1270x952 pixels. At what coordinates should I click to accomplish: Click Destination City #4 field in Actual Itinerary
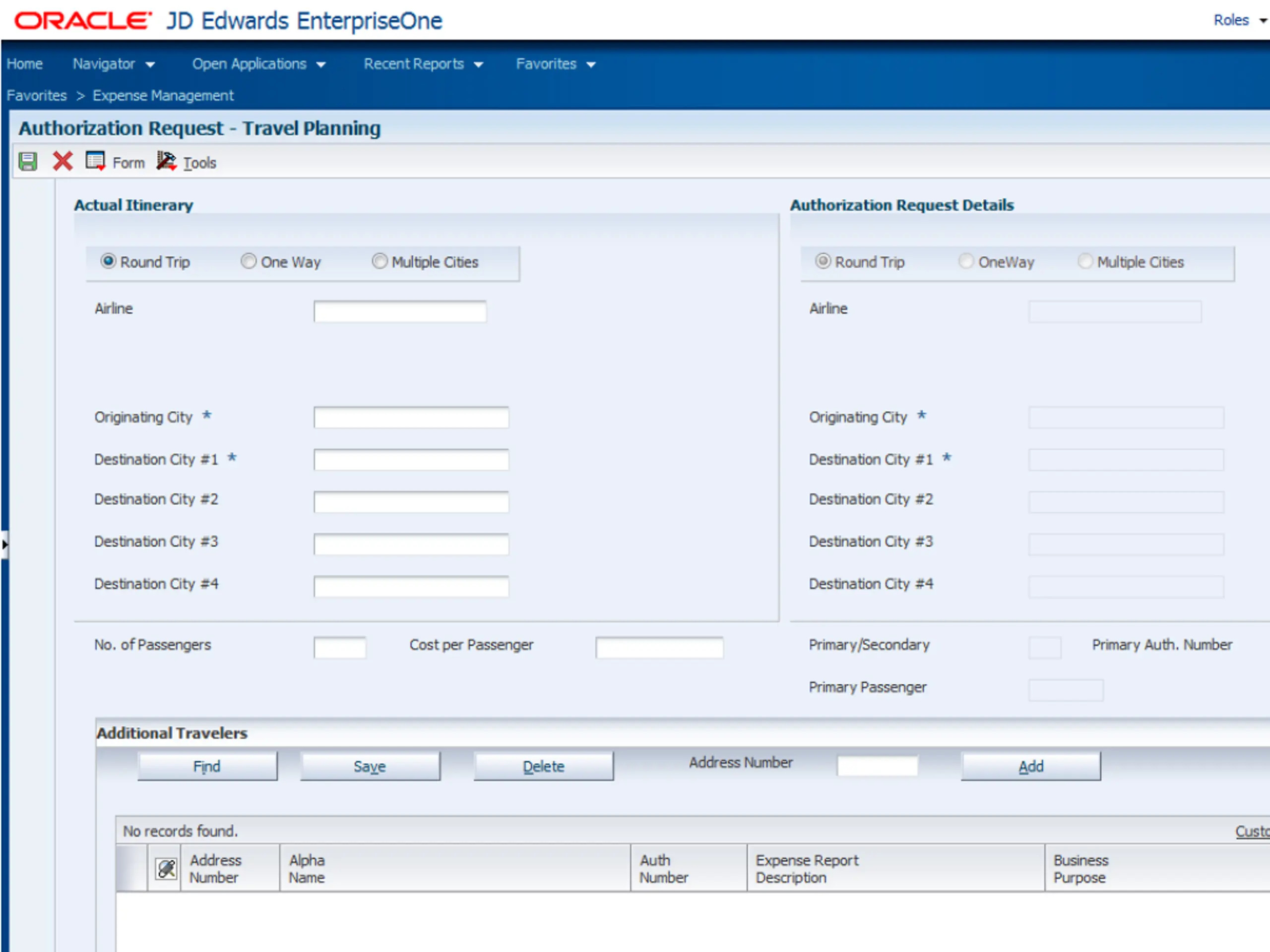click(411, 587)
